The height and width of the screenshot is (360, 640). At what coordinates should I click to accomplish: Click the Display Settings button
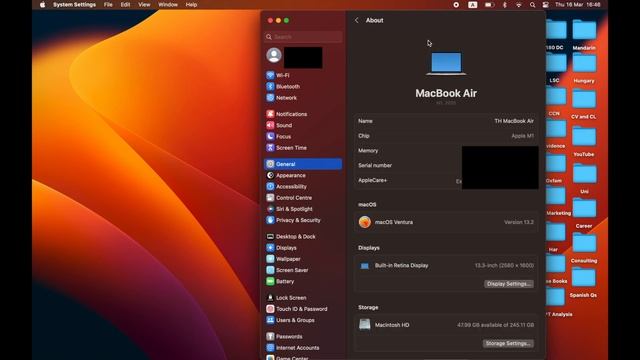pyautogui.click(x=509, y=284)
